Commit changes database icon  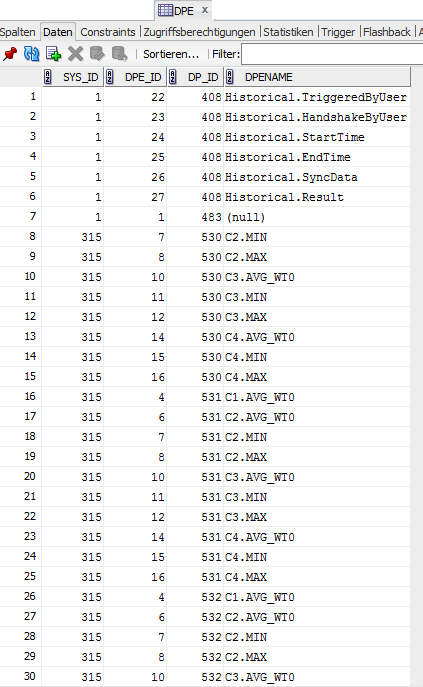tap(97, 54)
